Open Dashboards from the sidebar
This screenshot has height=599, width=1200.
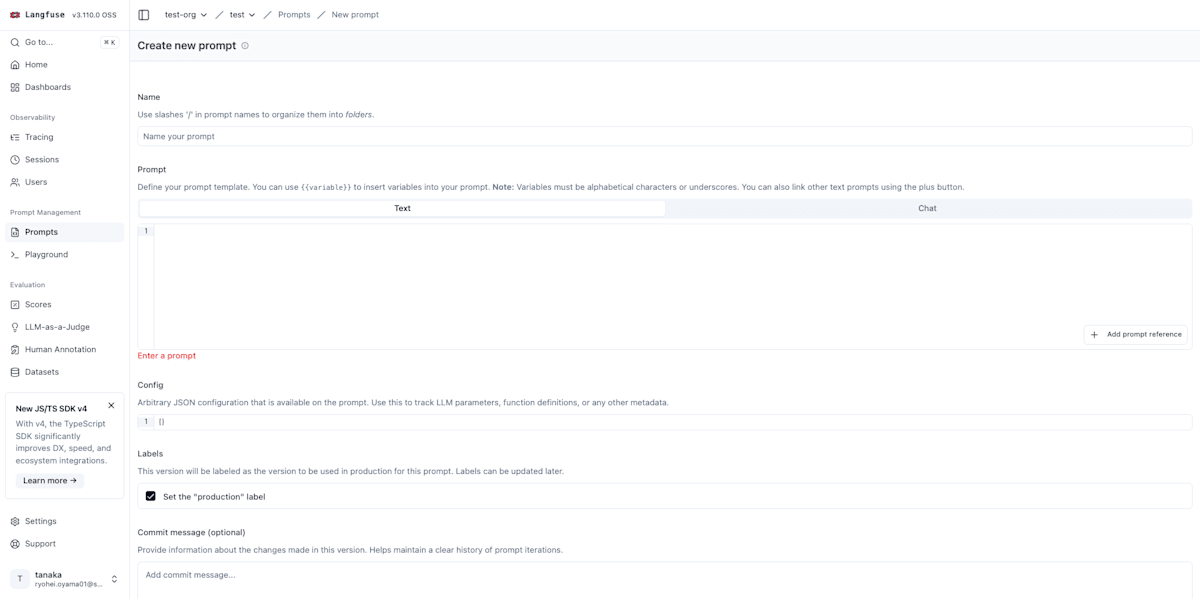tap(65, 87)
